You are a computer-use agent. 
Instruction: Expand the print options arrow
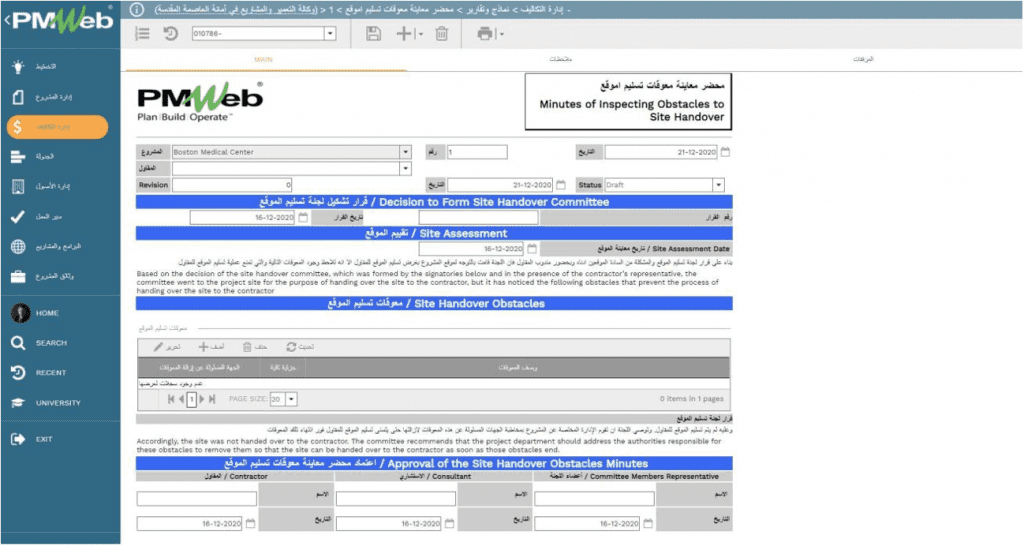[502, 34]
